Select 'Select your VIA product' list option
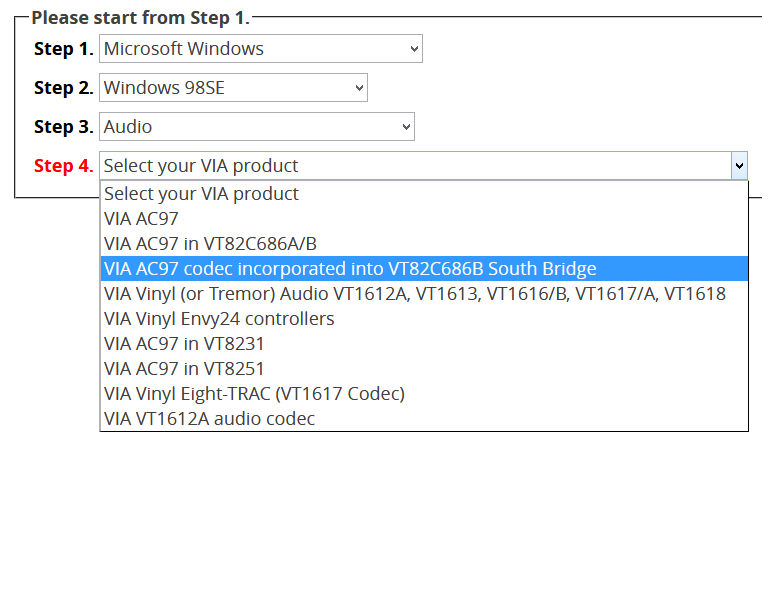This screenshot has height=614, width=768. pyautogui.click(x=202, y=194)
